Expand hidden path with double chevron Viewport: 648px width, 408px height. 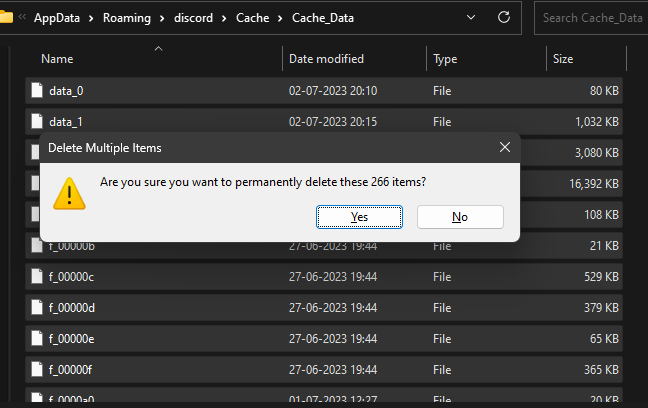(x=22, y=17)
